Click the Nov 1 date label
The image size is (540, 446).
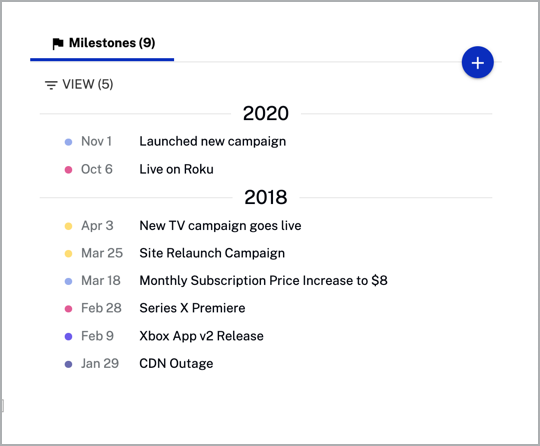coord(96,141)
